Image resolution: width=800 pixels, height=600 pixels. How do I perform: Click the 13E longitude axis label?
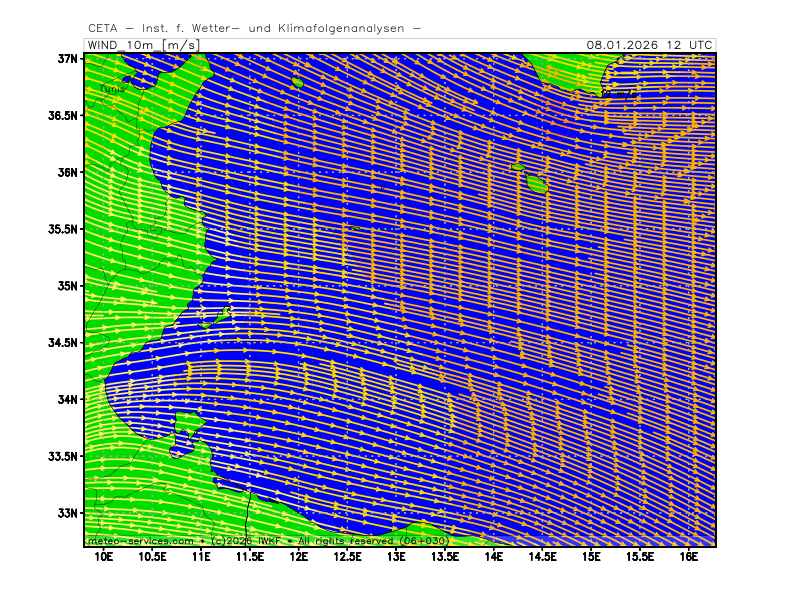click(396, 556)
